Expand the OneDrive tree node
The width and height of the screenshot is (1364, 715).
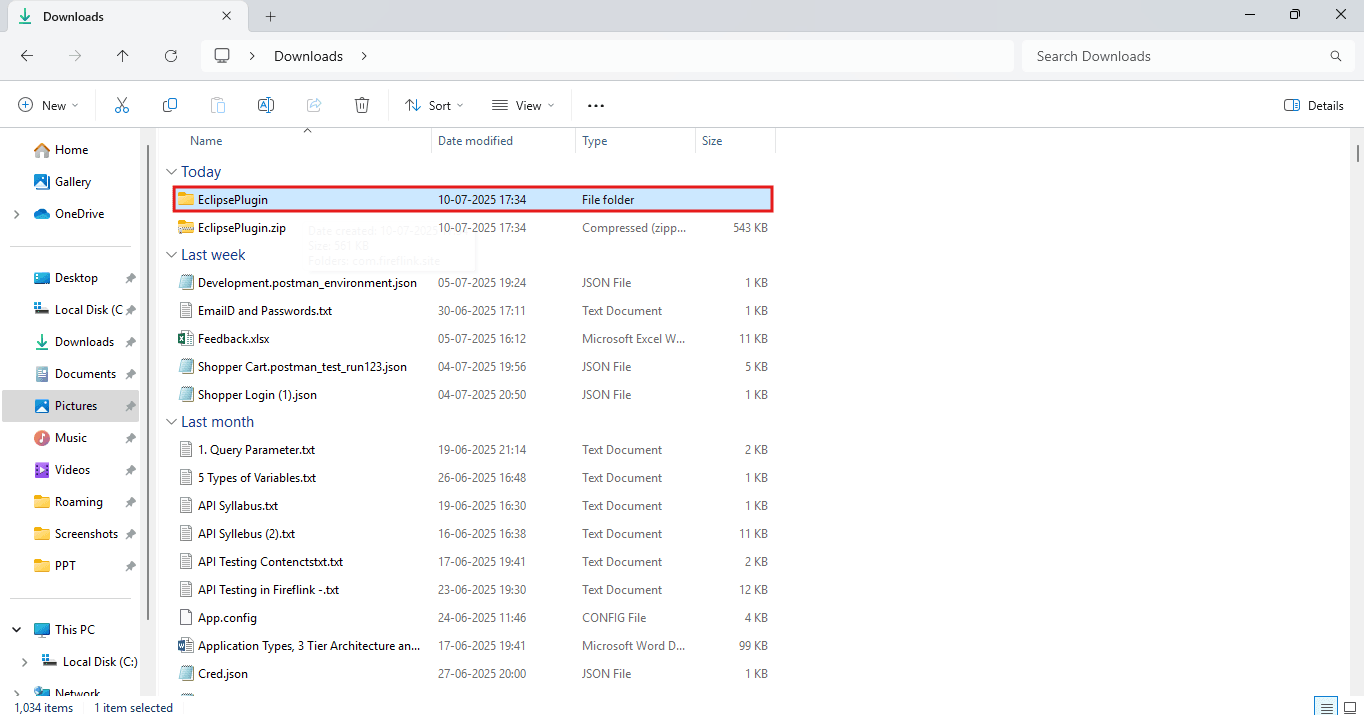tap(16, 214)
